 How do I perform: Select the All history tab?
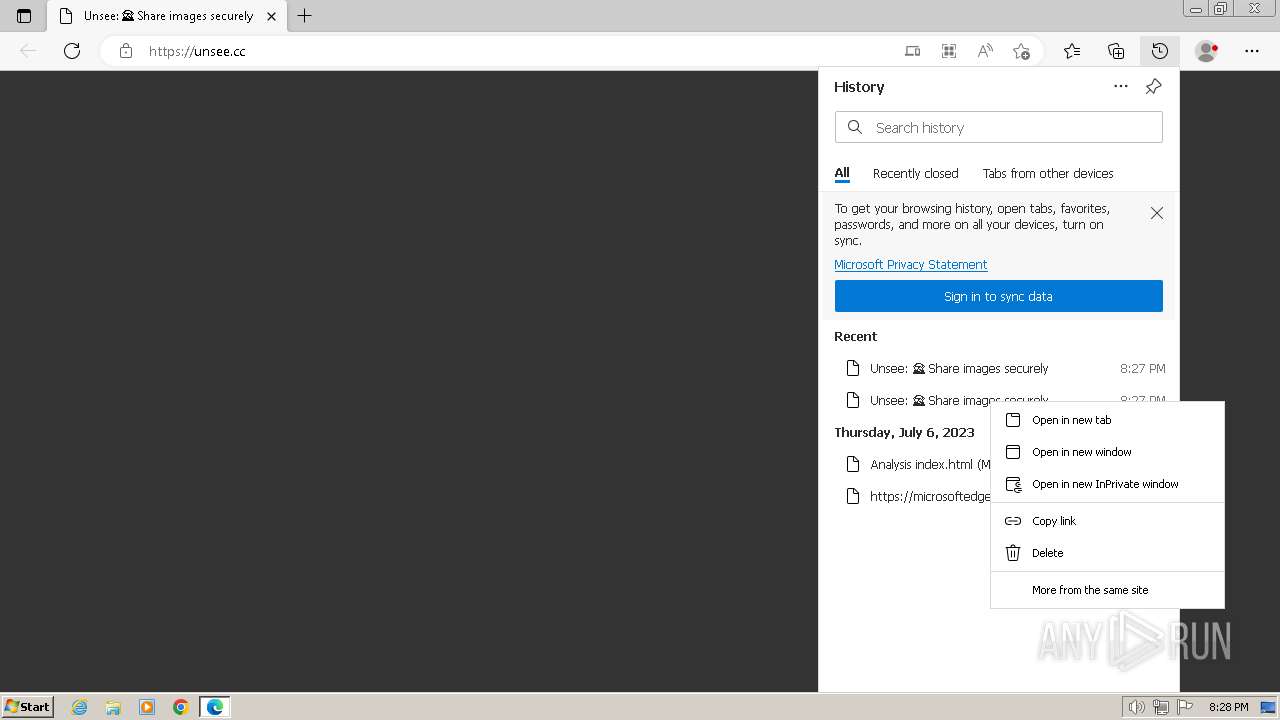point(842,174)
